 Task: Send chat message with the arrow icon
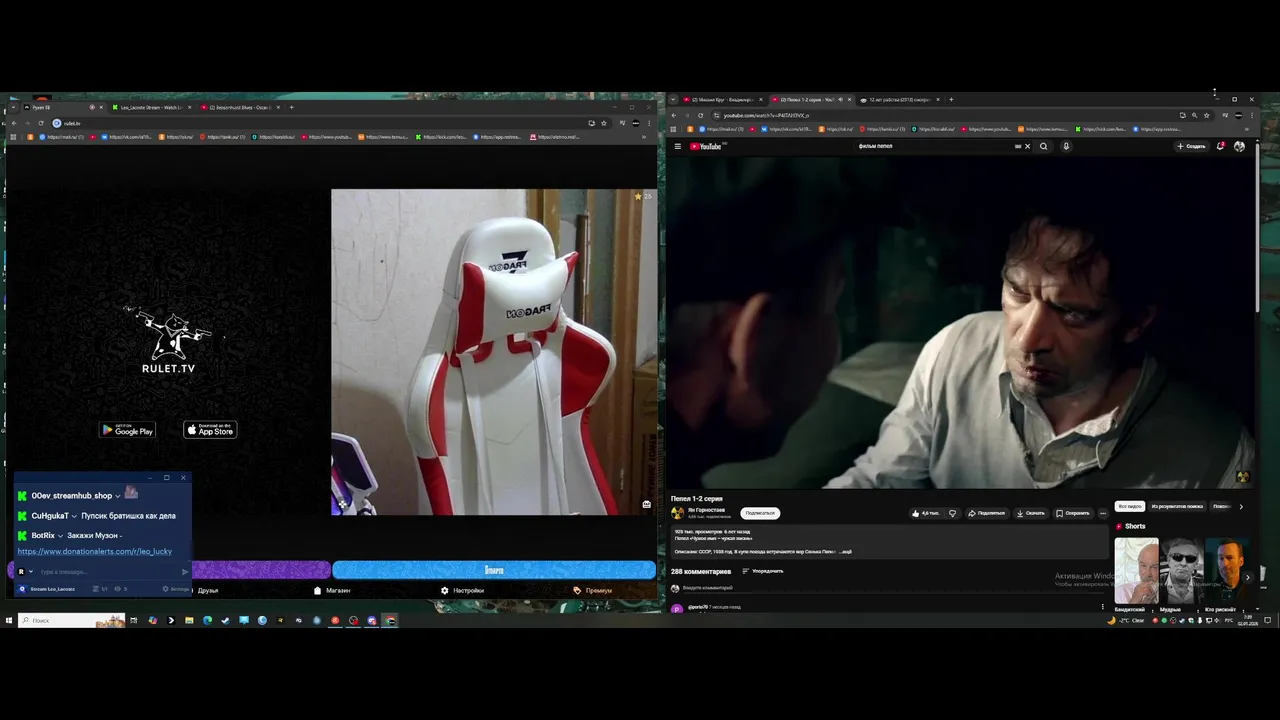coord(185,572)
